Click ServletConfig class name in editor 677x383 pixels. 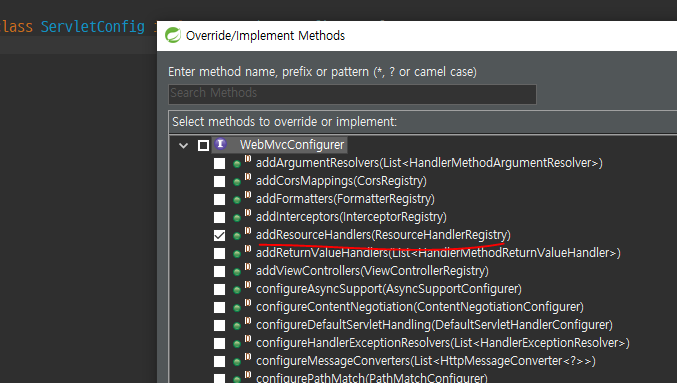93,27
